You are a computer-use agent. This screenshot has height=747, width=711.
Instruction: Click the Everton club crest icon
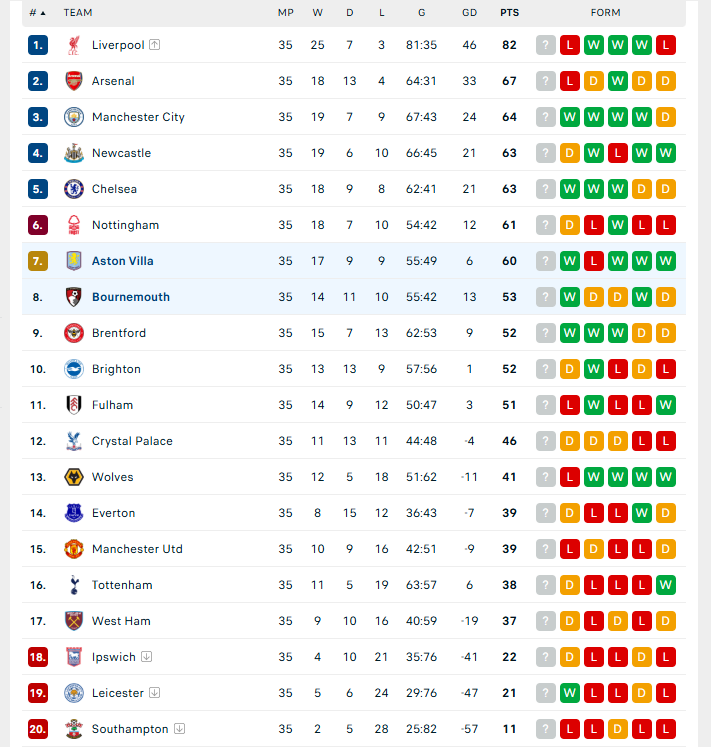(74, 513)
